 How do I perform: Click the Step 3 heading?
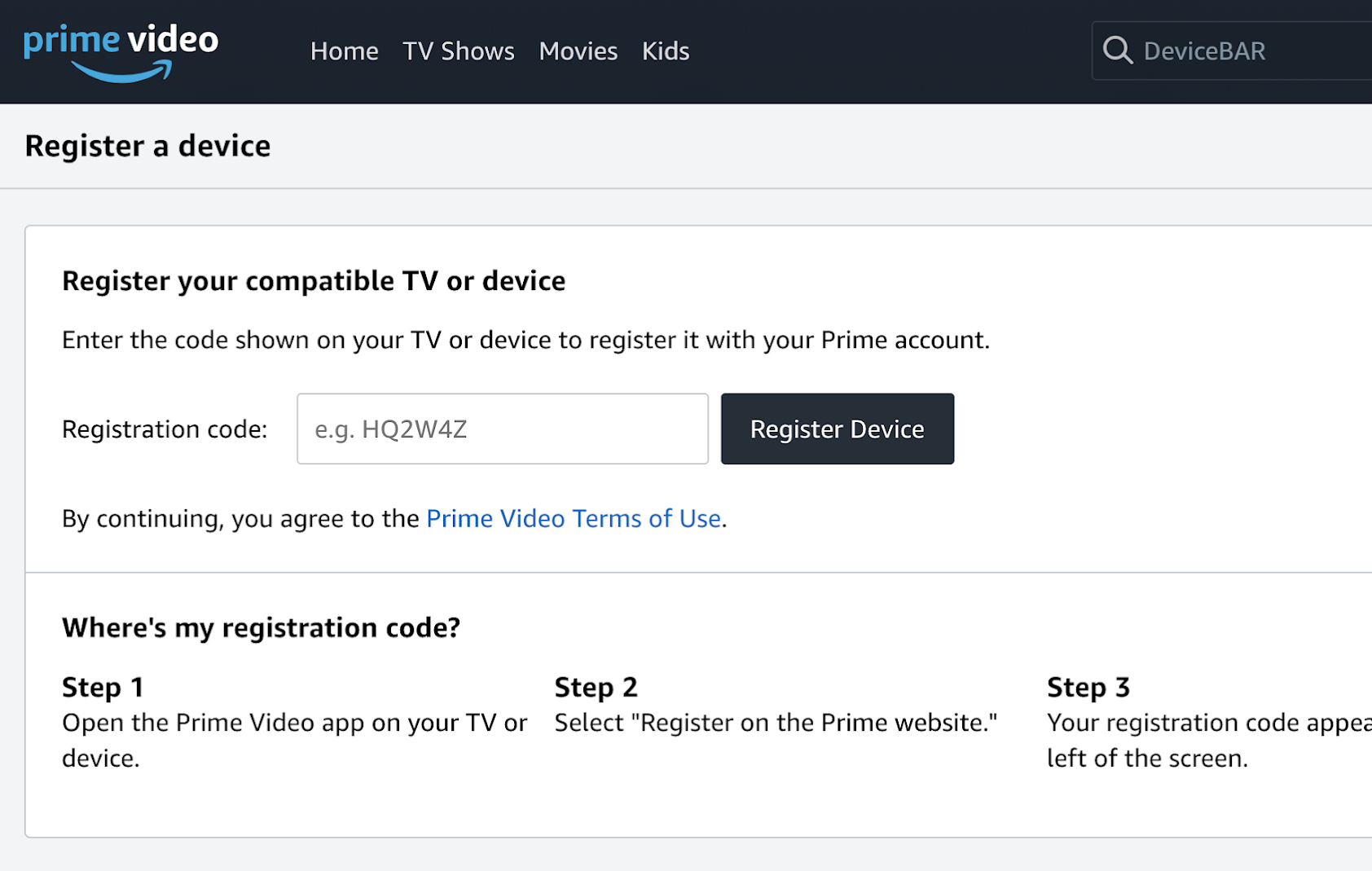pyautogui.click(x=1088, y=687)
